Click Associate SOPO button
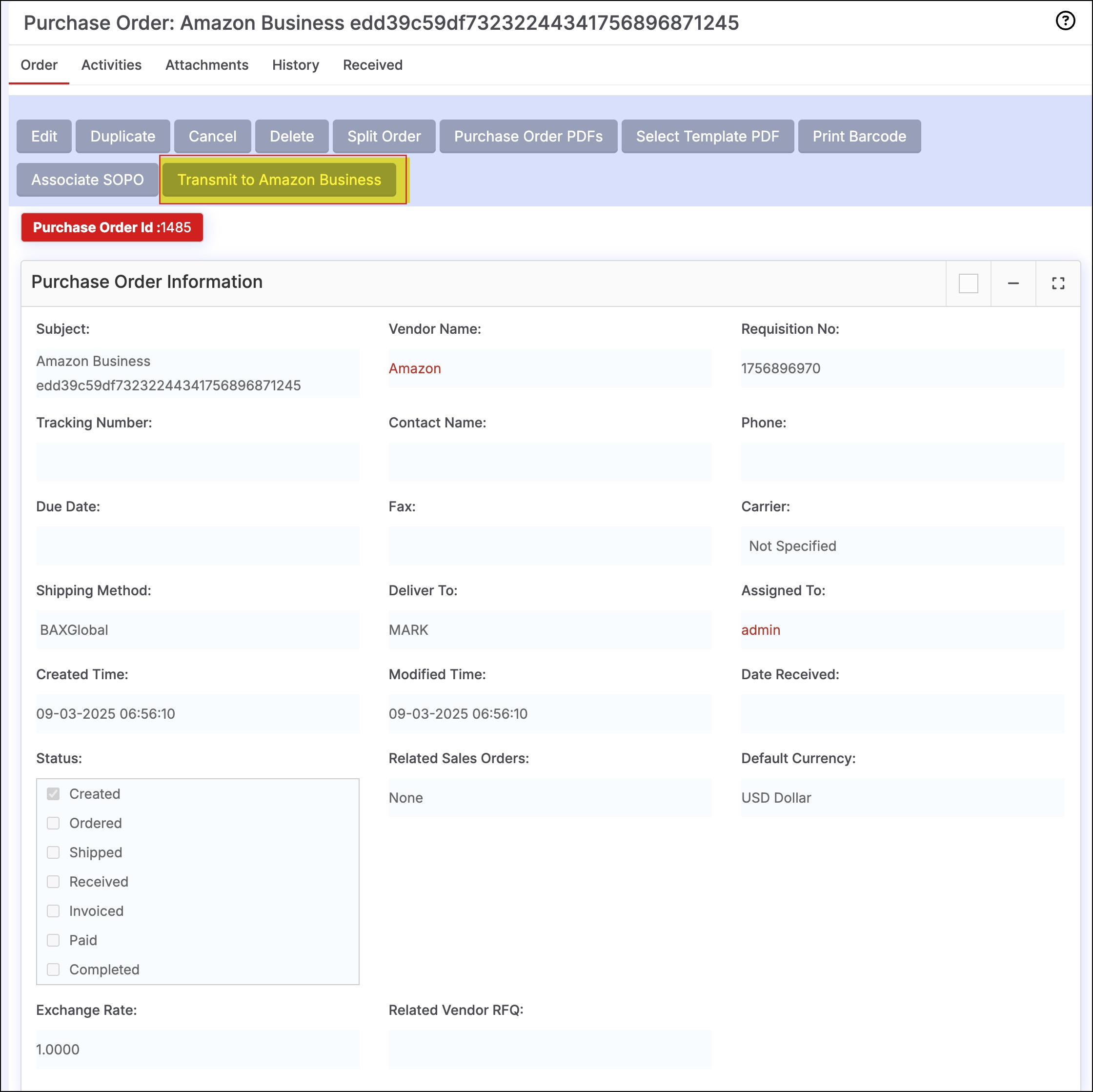The width and height of the screenshot is (1093, 1092). [87, 180]
